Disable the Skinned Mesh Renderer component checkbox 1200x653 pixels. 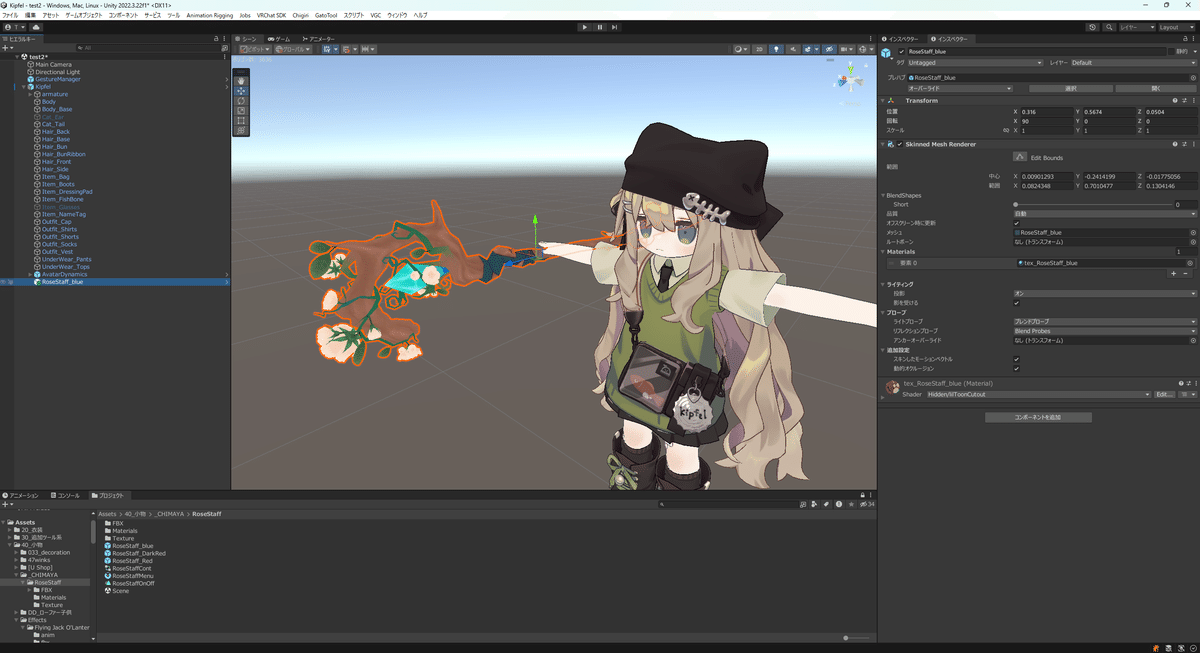(899, 144)
